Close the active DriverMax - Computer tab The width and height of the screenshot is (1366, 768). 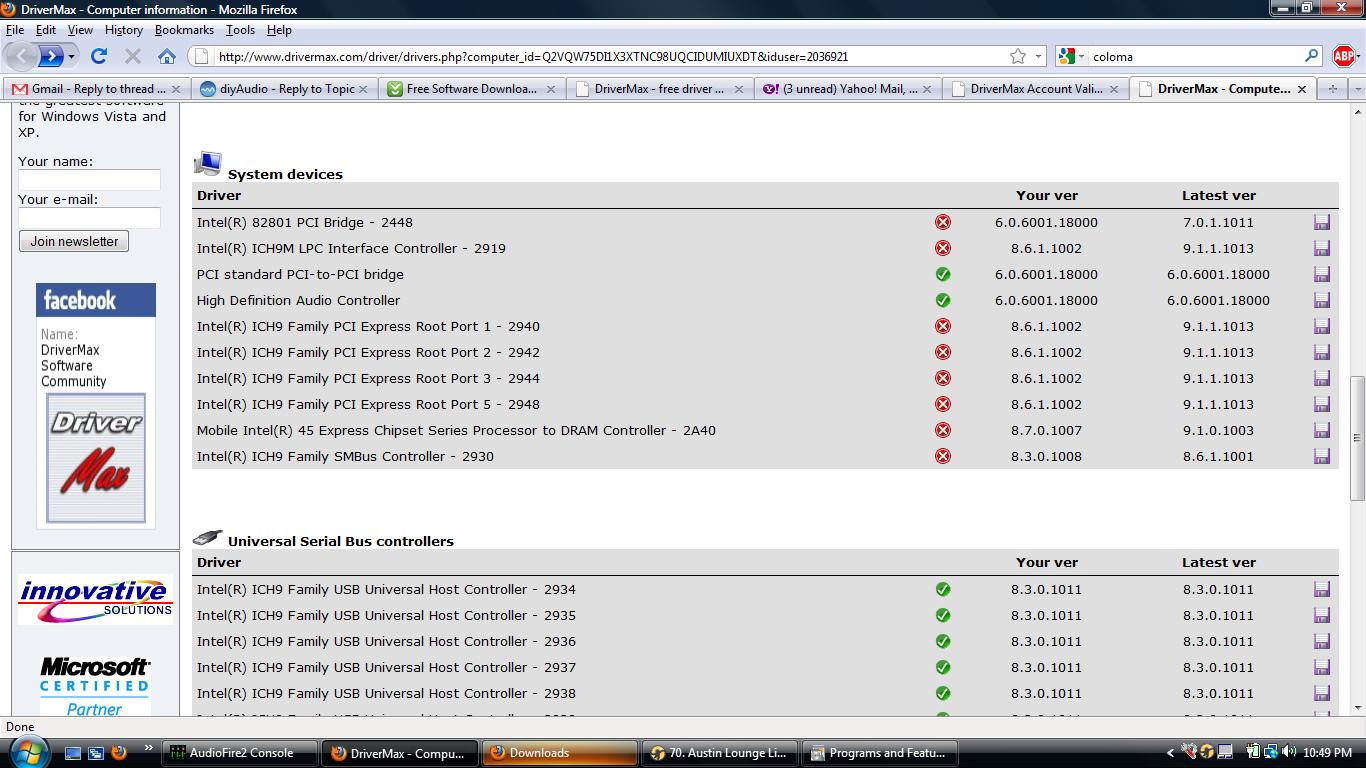(x=1301, y=89)
